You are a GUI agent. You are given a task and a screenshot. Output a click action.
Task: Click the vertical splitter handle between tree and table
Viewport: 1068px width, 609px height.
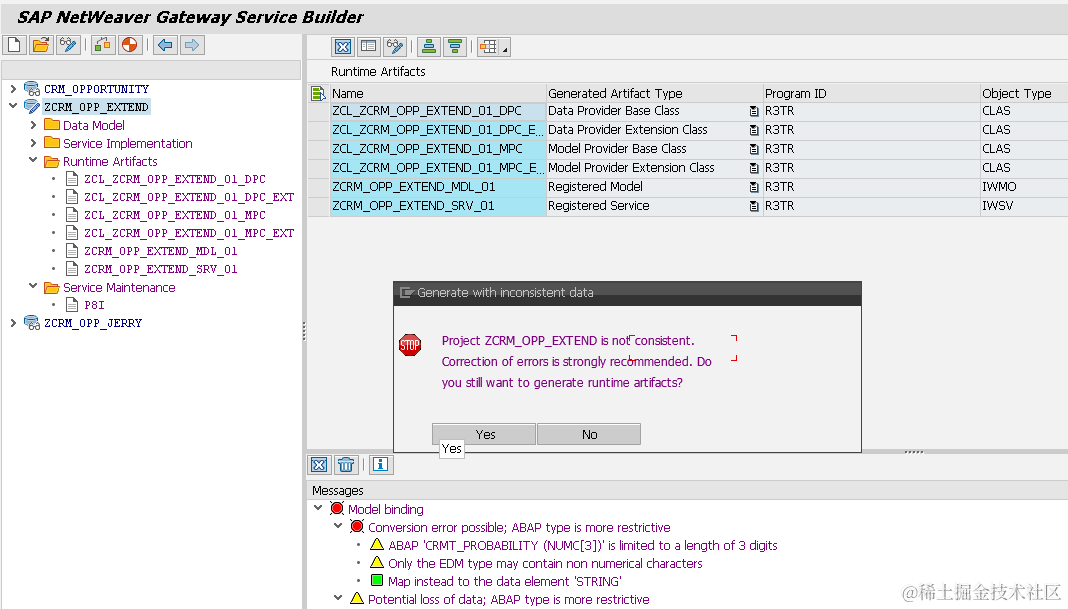[x=304, y=331]
